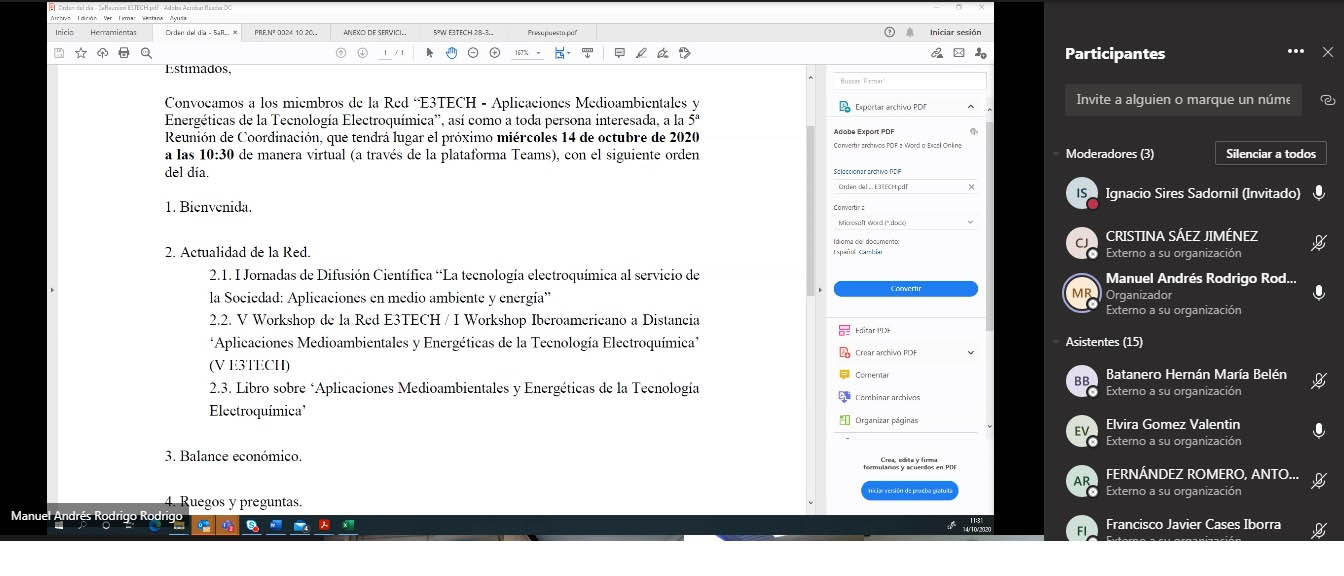The height and width of the screenshot is (576, 1344).
Task: Click the copy link icon beside invite field
Action: (1327, 100)
